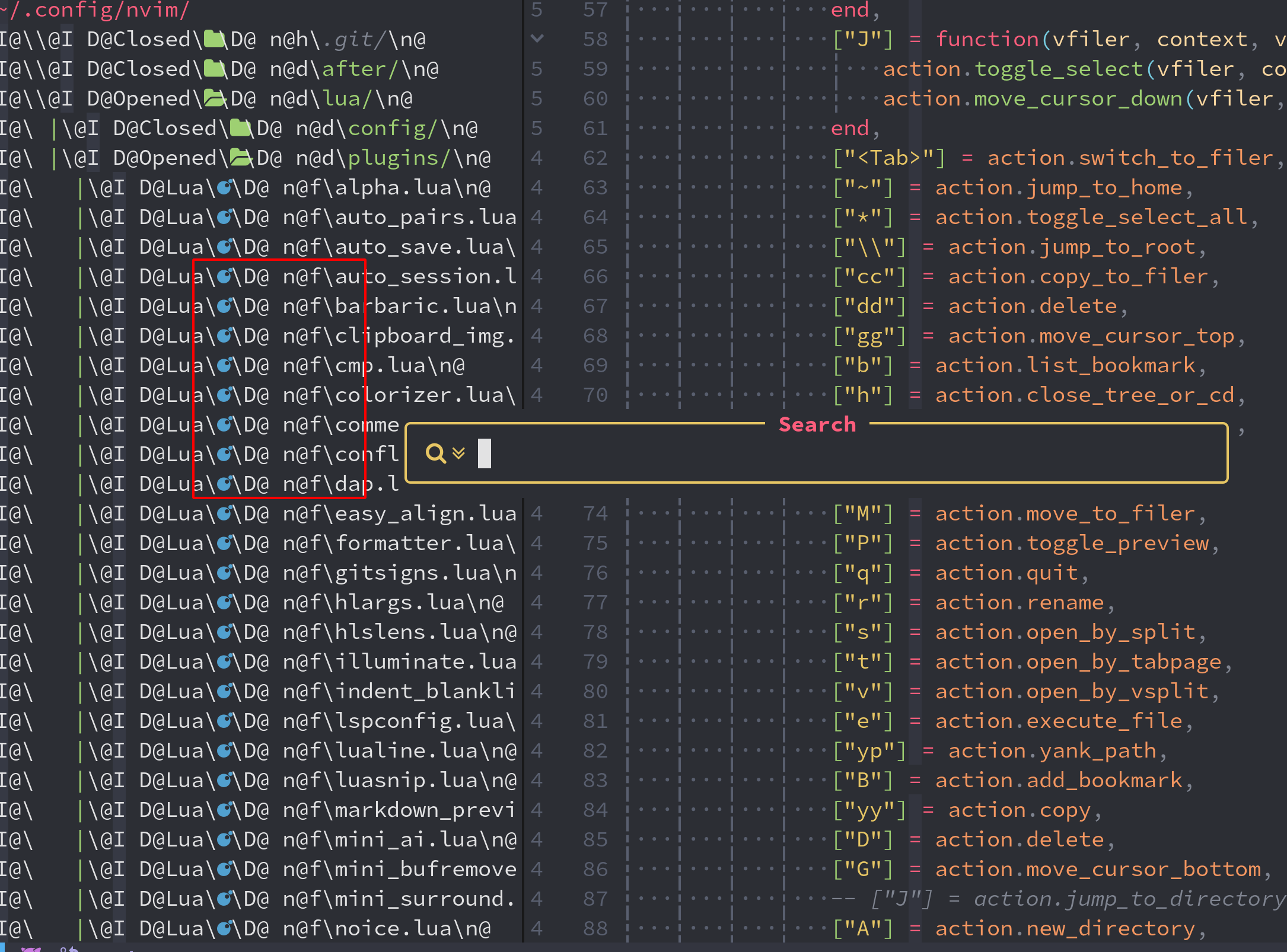Click the Lua icon next to luasnip.lua
The image size is (1287, 952).
coord(224,780)
